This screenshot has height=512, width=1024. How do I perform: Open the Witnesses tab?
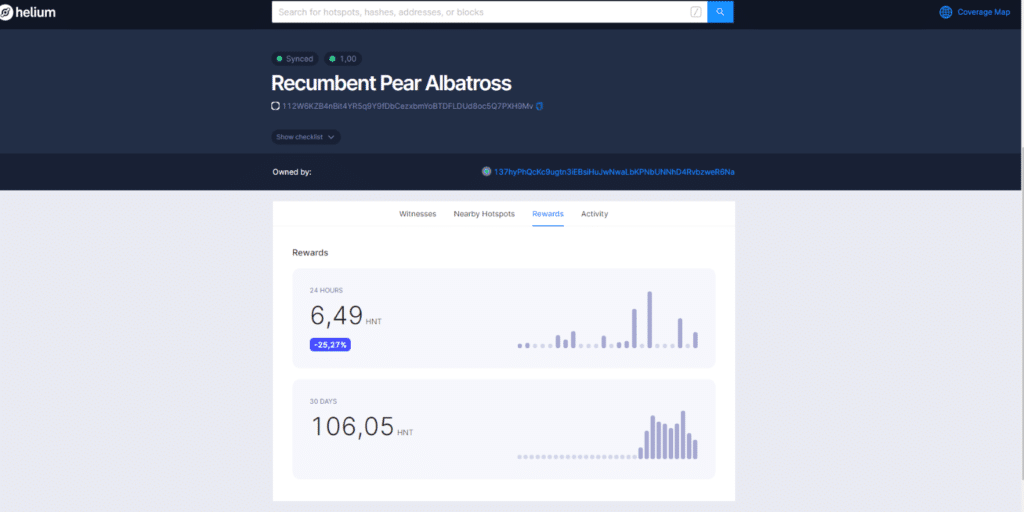417,214
